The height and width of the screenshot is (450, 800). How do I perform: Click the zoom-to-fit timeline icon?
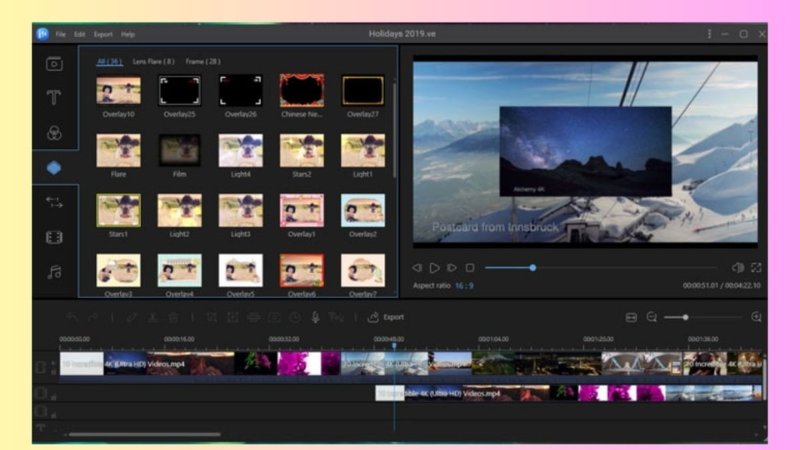pos(631,317)
